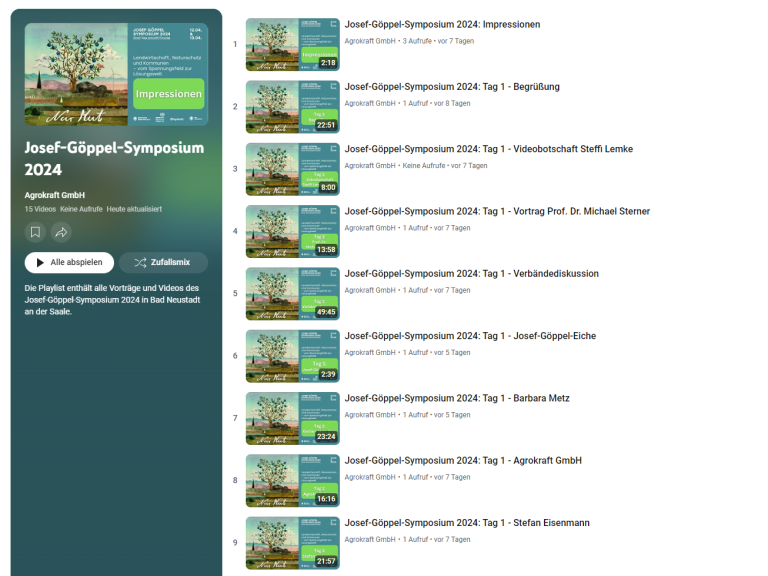Click Agrokraft GmbH channel under Josef-Göppel-Eiche video

pos(370,352)
